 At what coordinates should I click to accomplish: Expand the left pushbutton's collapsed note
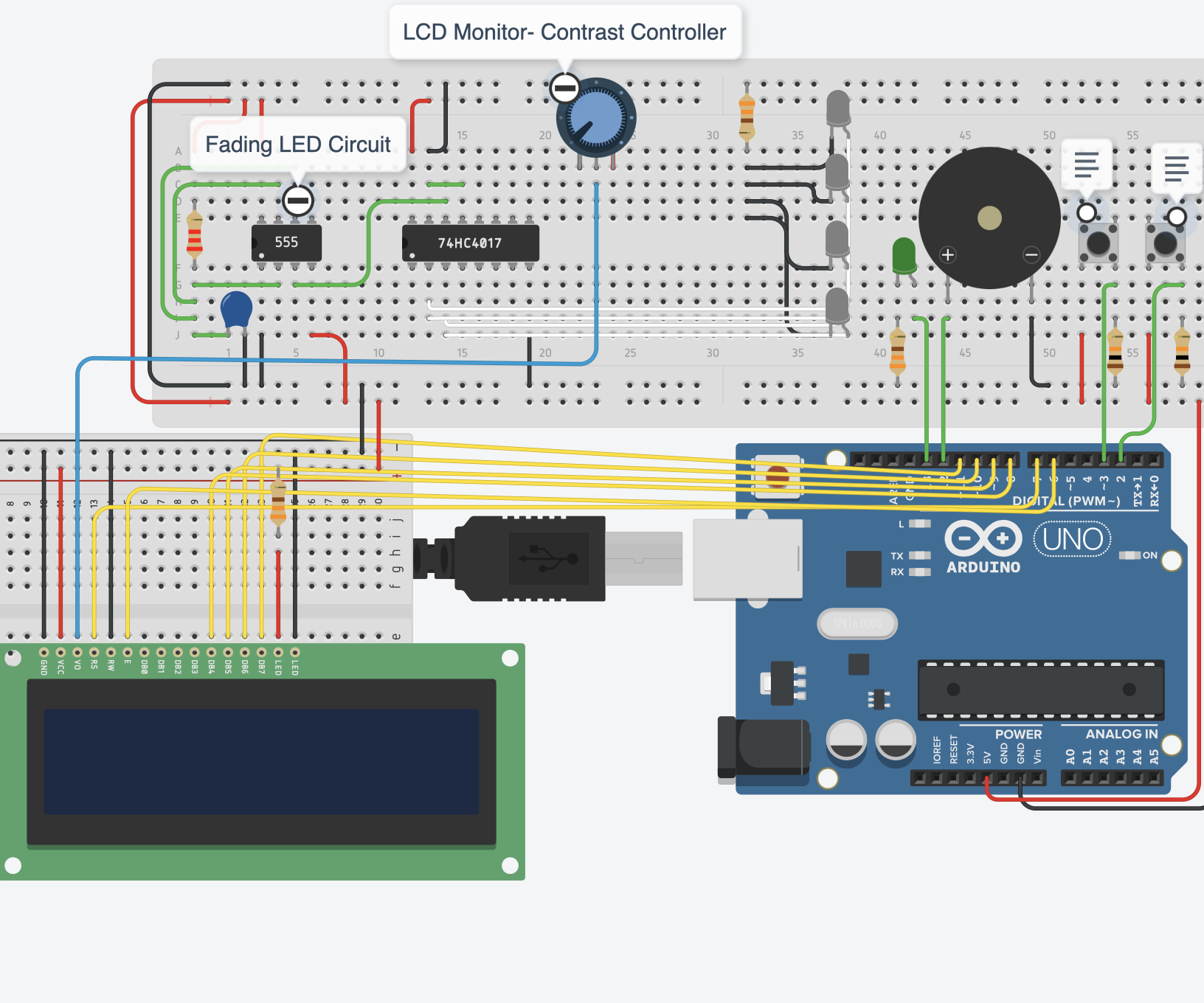point(1086,165)
